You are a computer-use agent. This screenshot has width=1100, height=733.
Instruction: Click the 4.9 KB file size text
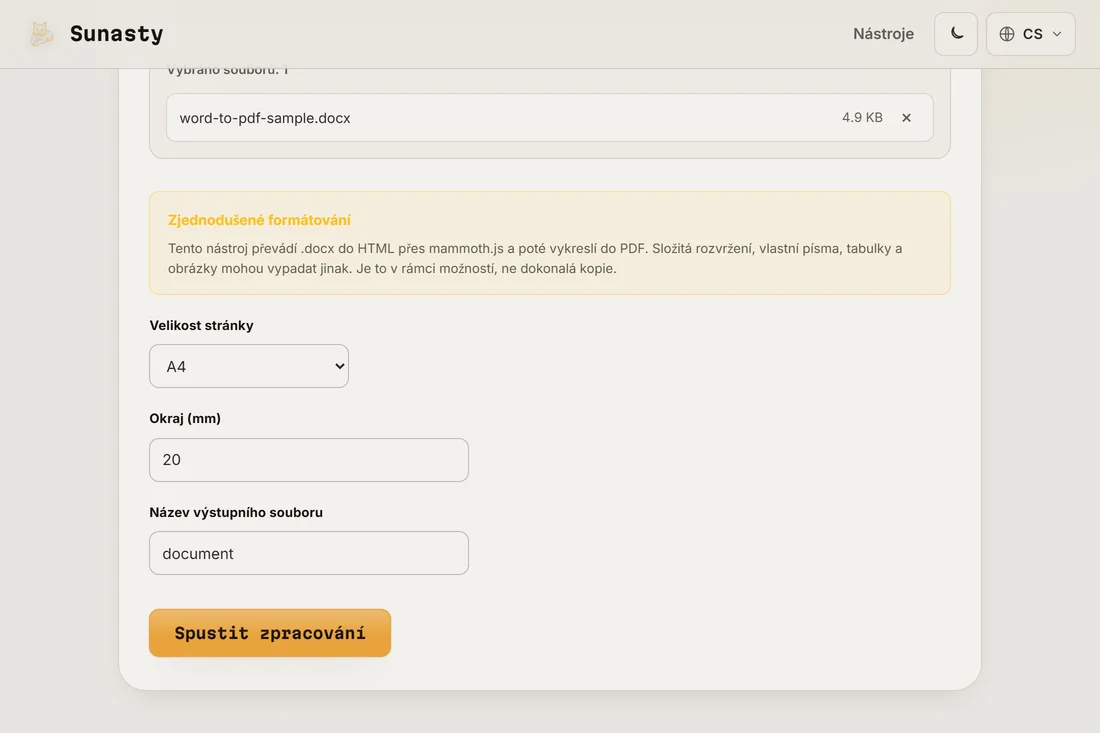[862, 118]
